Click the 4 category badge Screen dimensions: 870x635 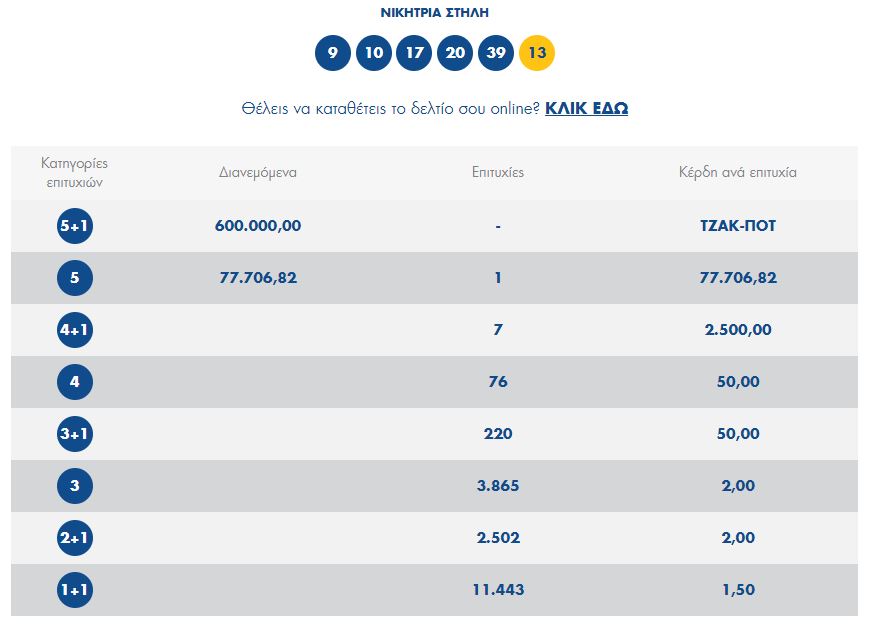tap(75, 382)
